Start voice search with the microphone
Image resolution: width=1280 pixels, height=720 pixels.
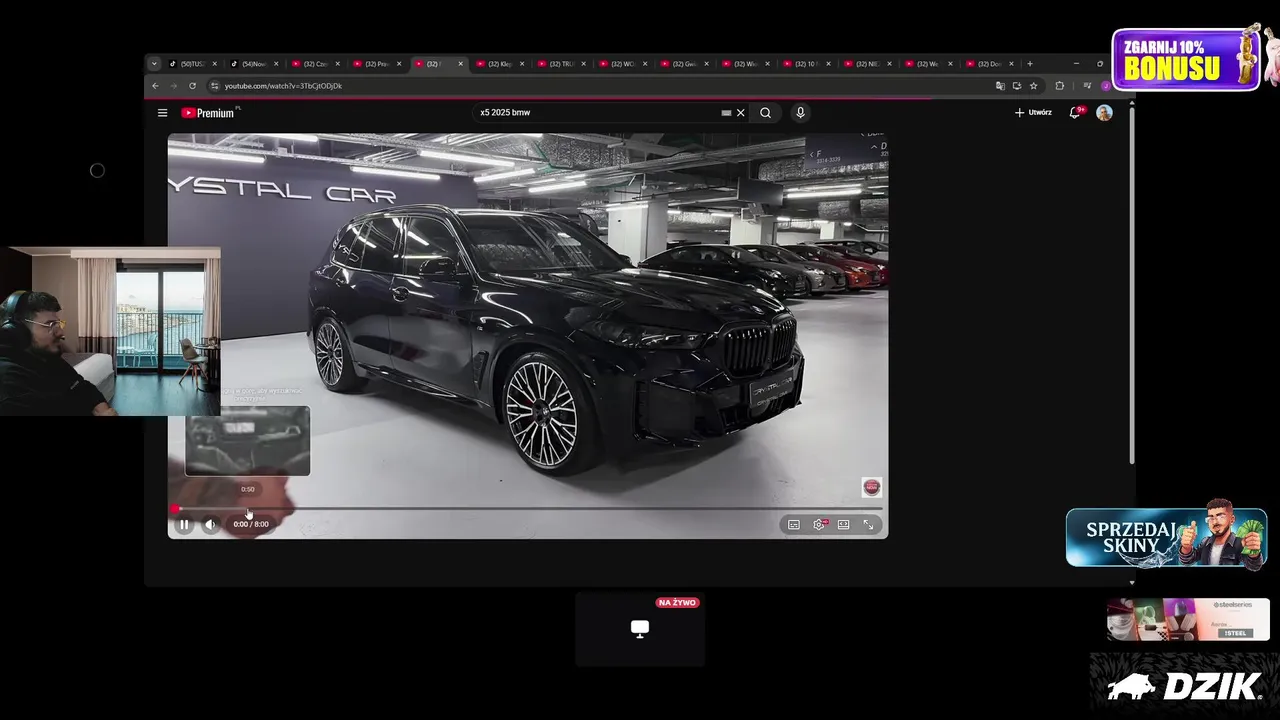(800, 113)
